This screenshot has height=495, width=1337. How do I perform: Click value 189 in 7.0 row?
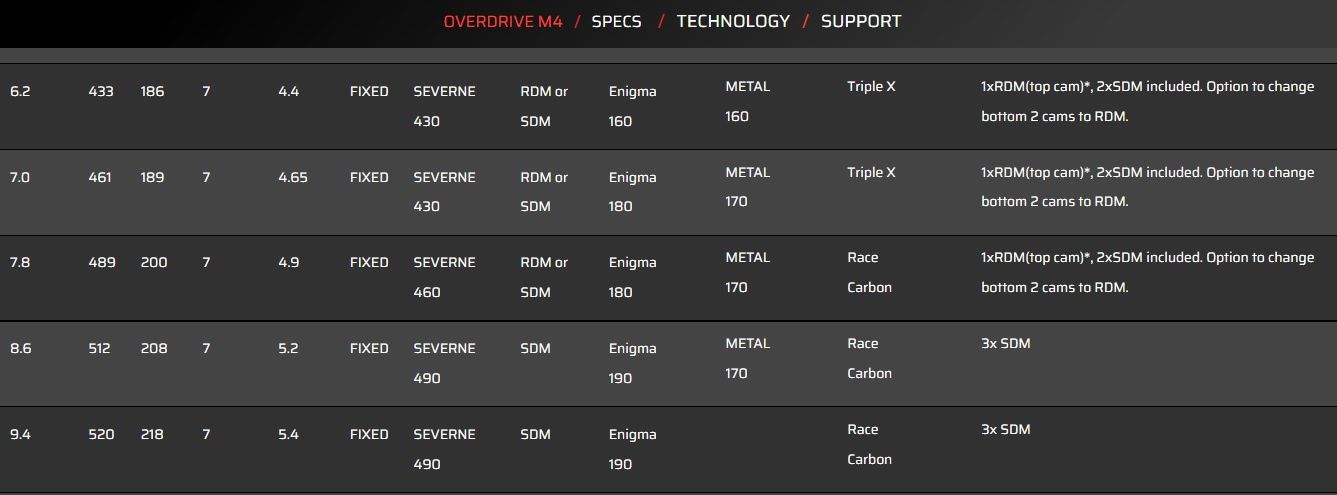(x=152, y=177)
